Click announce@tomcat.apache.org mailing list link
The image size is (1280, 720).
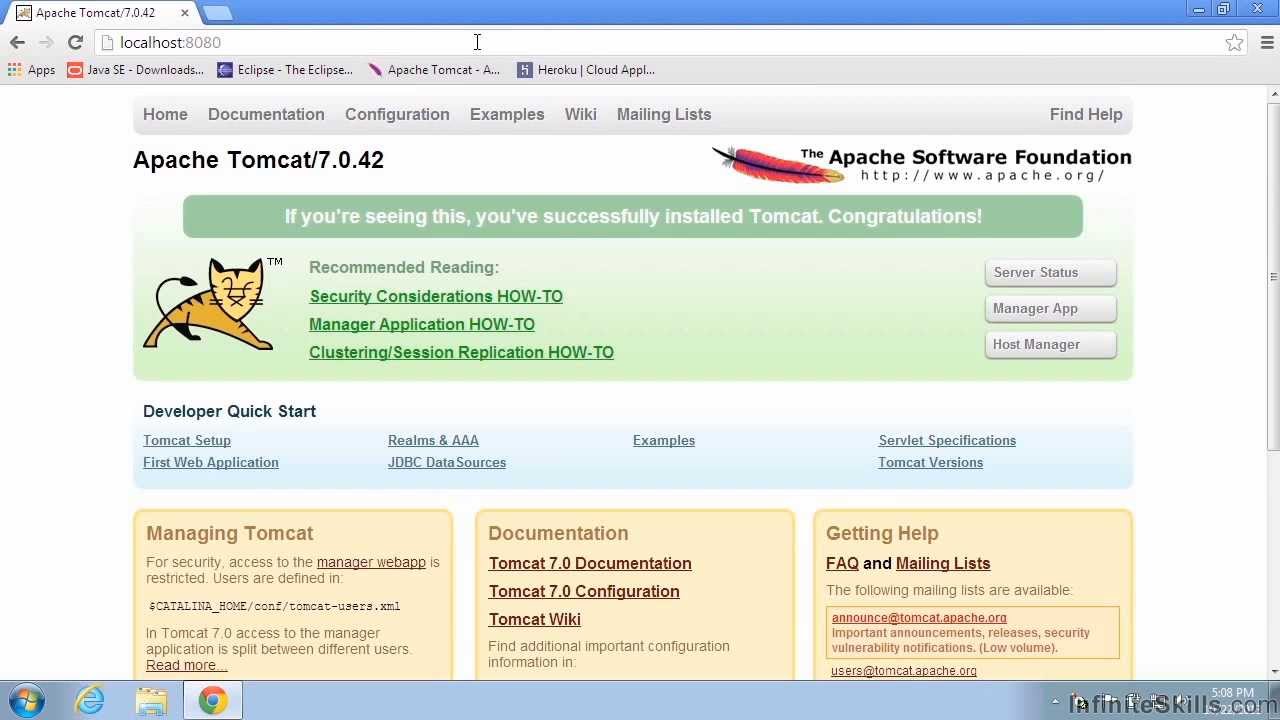[x=919, y=617]
